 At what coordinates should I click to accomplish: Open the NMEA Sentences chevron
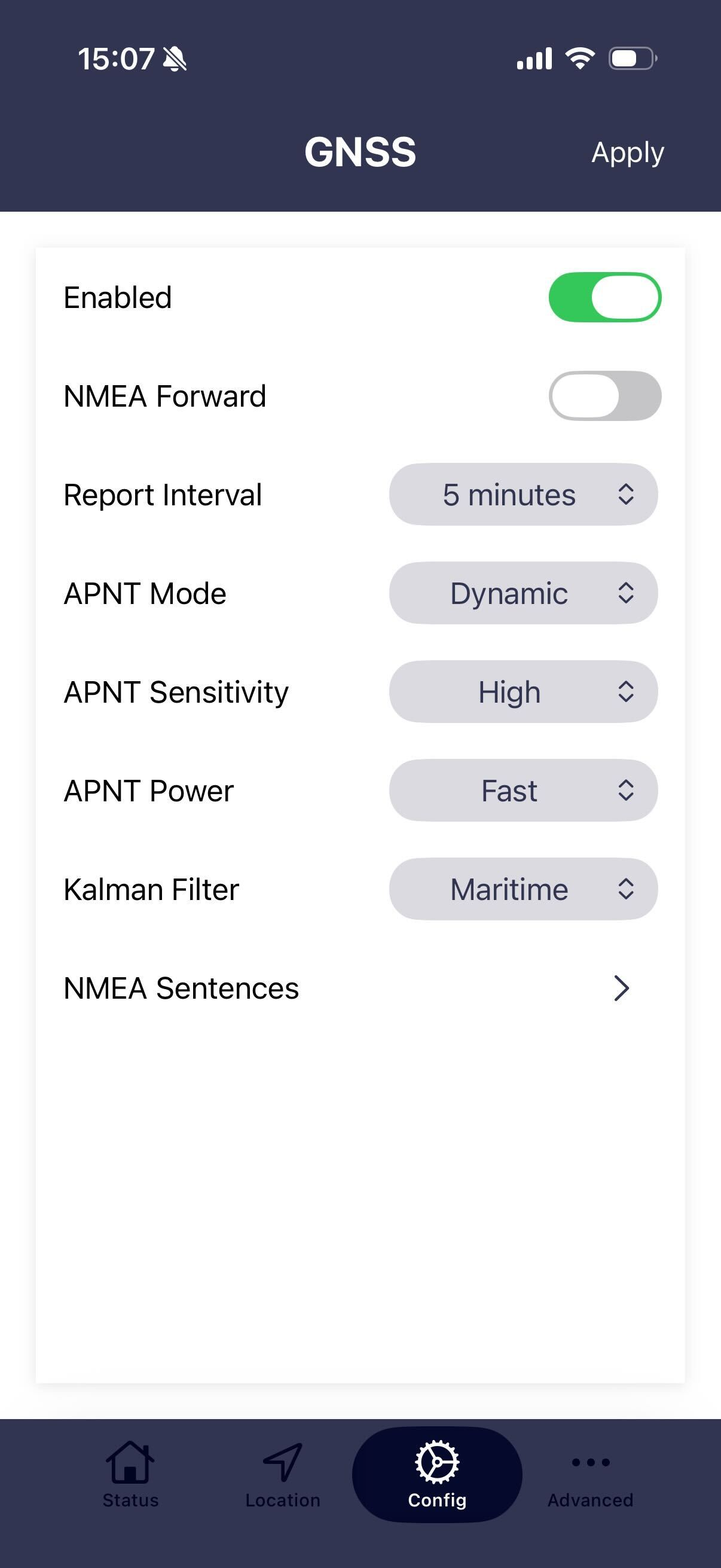pos(621,988)
